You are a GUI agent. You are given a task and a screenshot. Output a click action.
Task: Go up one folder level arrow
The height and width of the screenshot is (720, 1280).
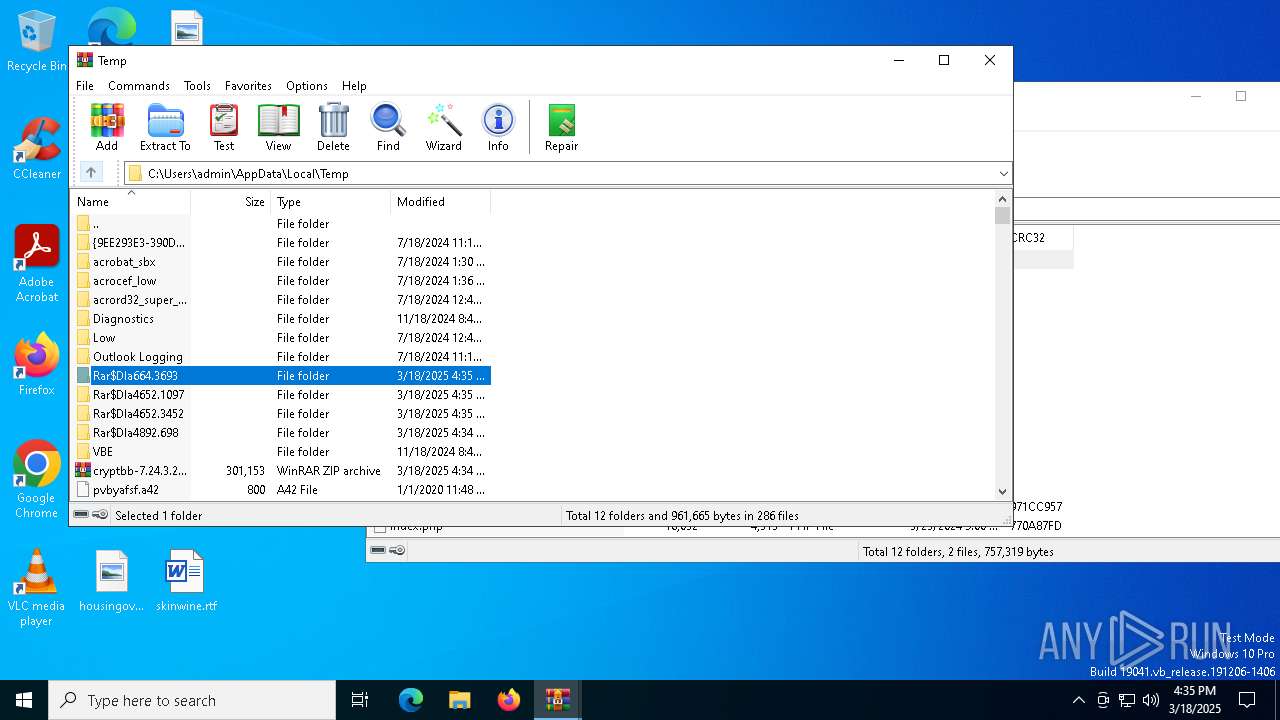pyautogui.click(x=91, y=173)
